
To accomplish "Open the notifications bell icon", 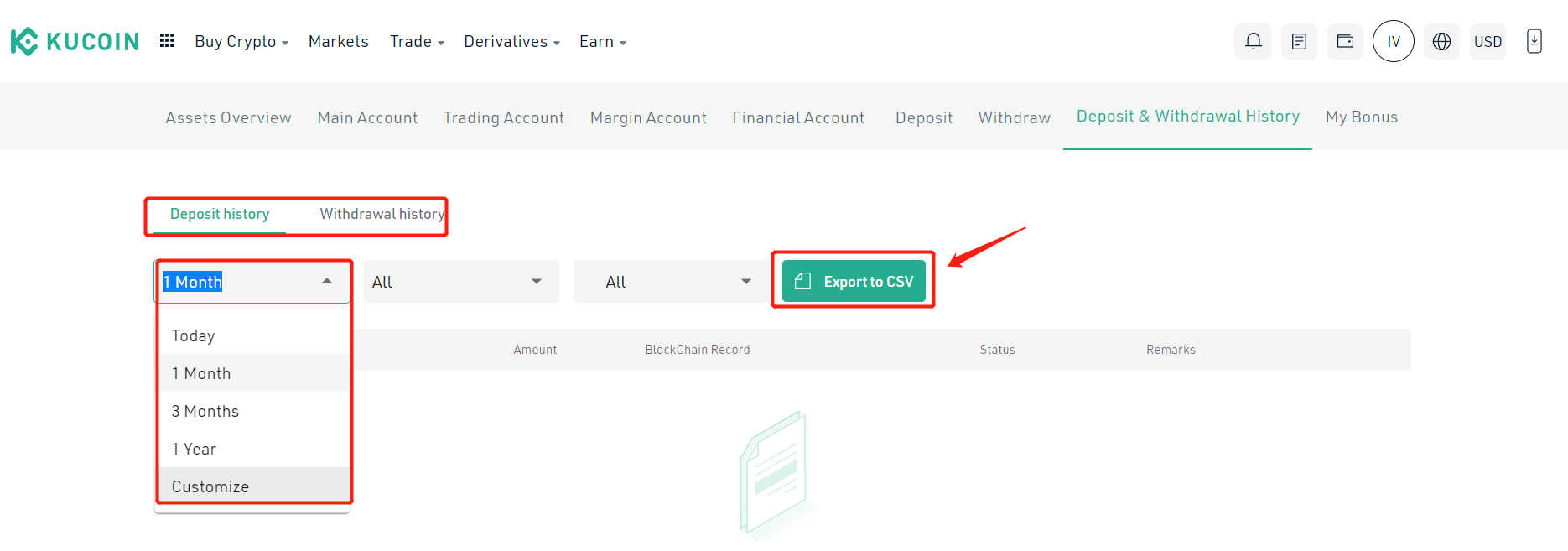I will [1253, 41].
